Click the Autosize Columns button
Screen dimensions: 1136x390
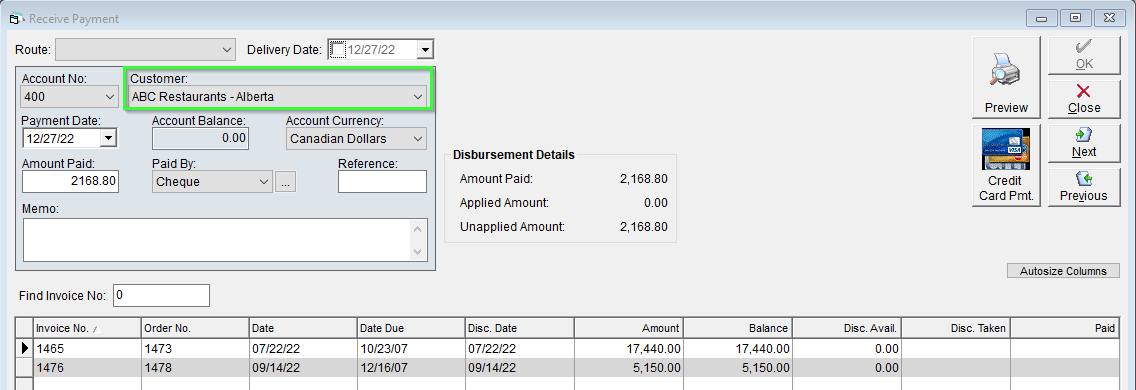tap(1064, 271)
